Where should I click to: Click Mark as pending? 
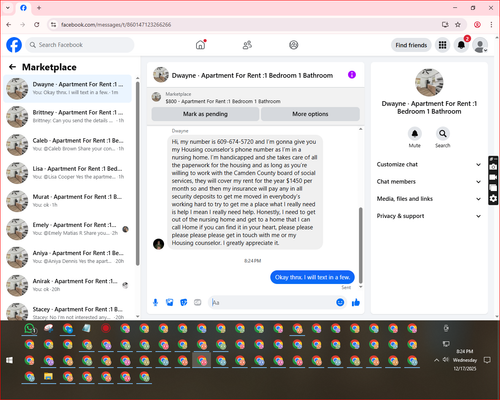pos(205,114)
